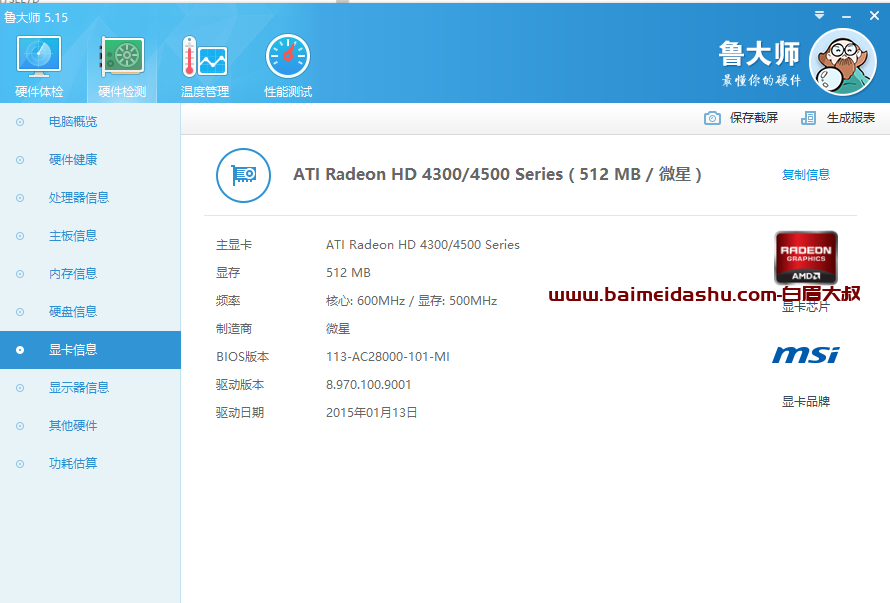Click the 硬件检测 tab label
890x603 pixels.
[122, 91]
